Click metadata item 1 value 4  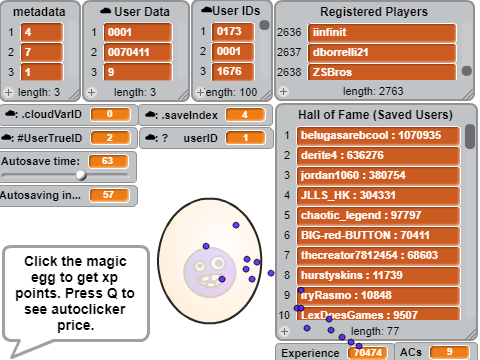(42, 32)
